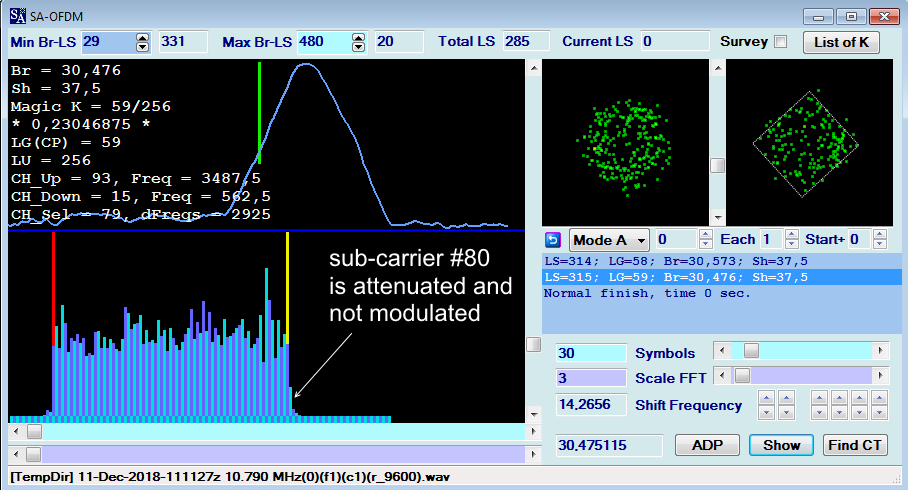908x490 pixels.
Task: Click the rightmost Shift Frequency down arrow
Action: point(879,412)
